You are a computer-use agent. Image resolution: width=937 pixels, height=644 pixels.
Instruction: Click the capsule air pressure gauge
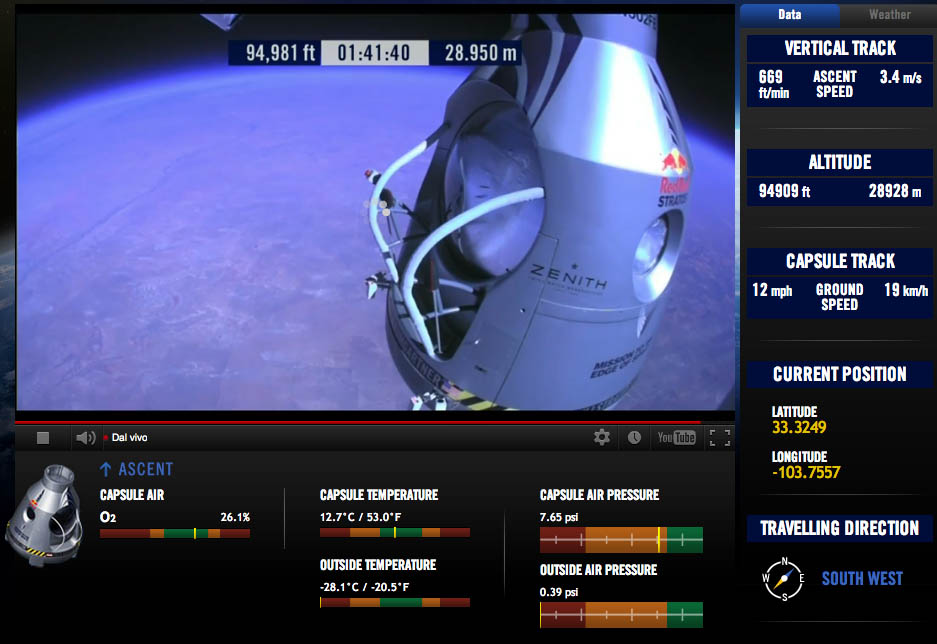tap(621, 540)
